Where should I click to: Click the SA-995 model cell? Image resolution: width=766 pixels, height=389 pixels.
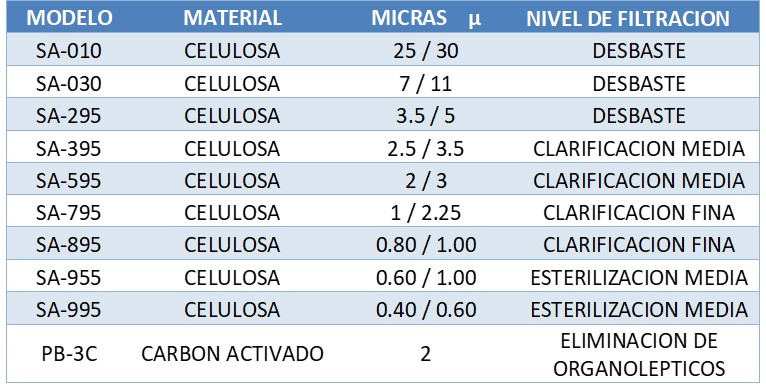pos(69,309)
